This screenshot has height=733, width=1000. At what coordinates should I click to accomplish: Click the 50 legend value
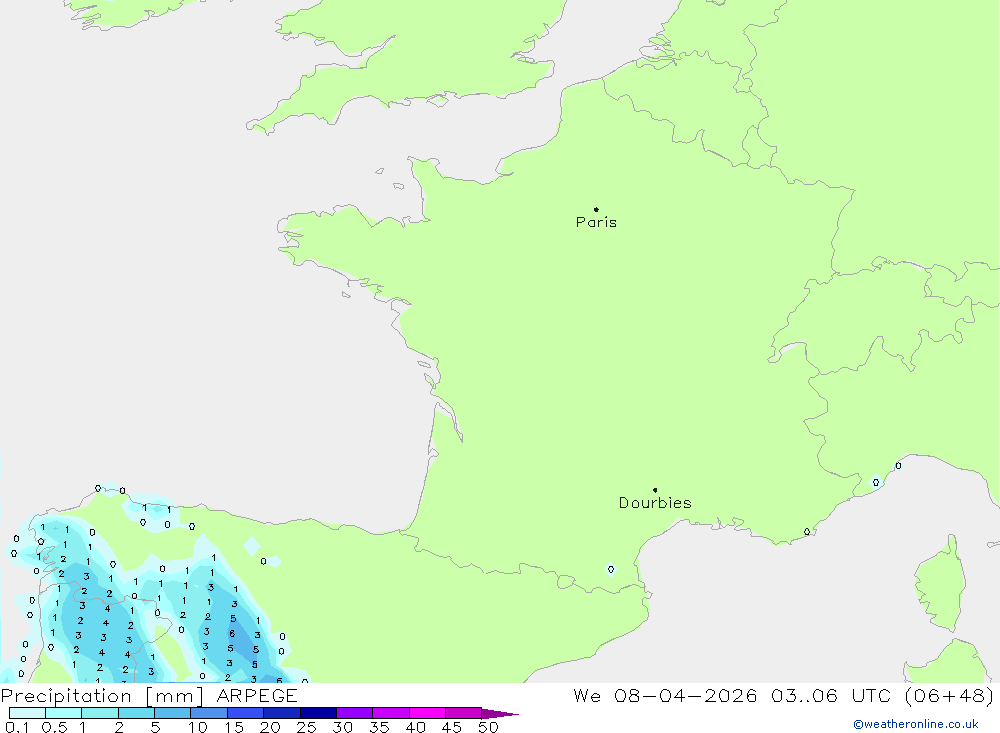pos(488,727)
